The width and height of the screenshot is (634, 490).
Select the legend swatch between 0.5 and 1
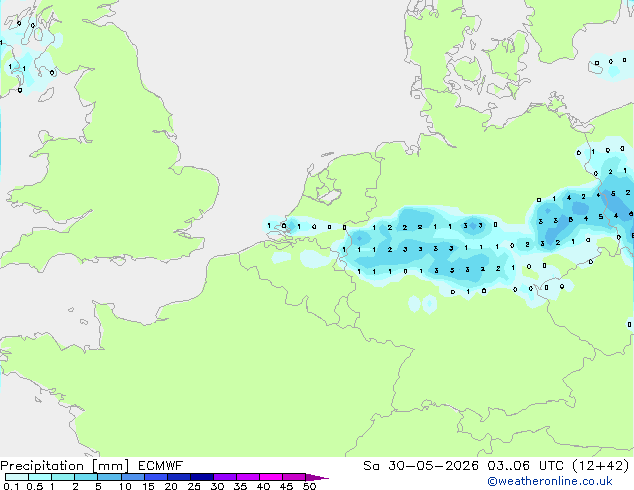pos(40,477)
